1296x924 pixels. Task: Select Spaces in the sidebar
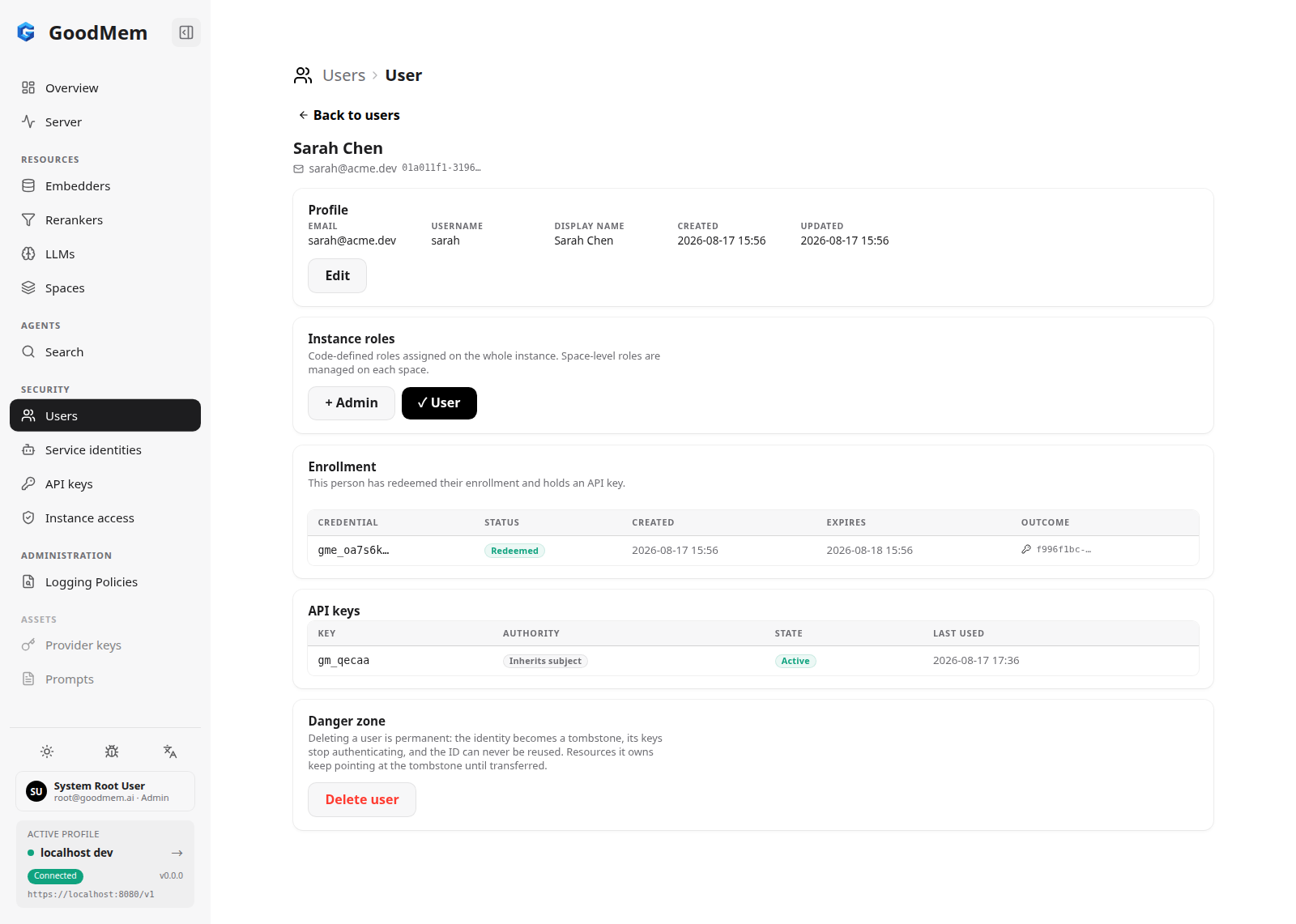pyautogui.click(x=105, y=287)
